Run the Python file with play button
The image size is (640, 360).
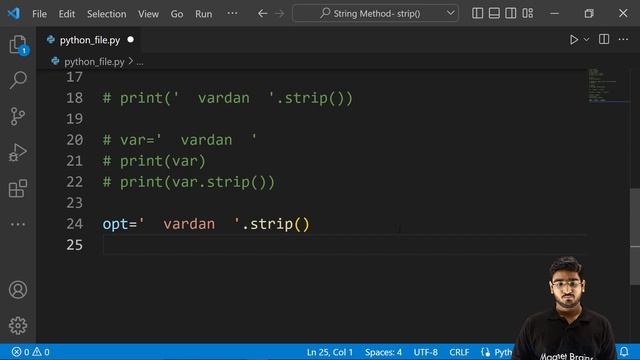(x=573, y=40)
